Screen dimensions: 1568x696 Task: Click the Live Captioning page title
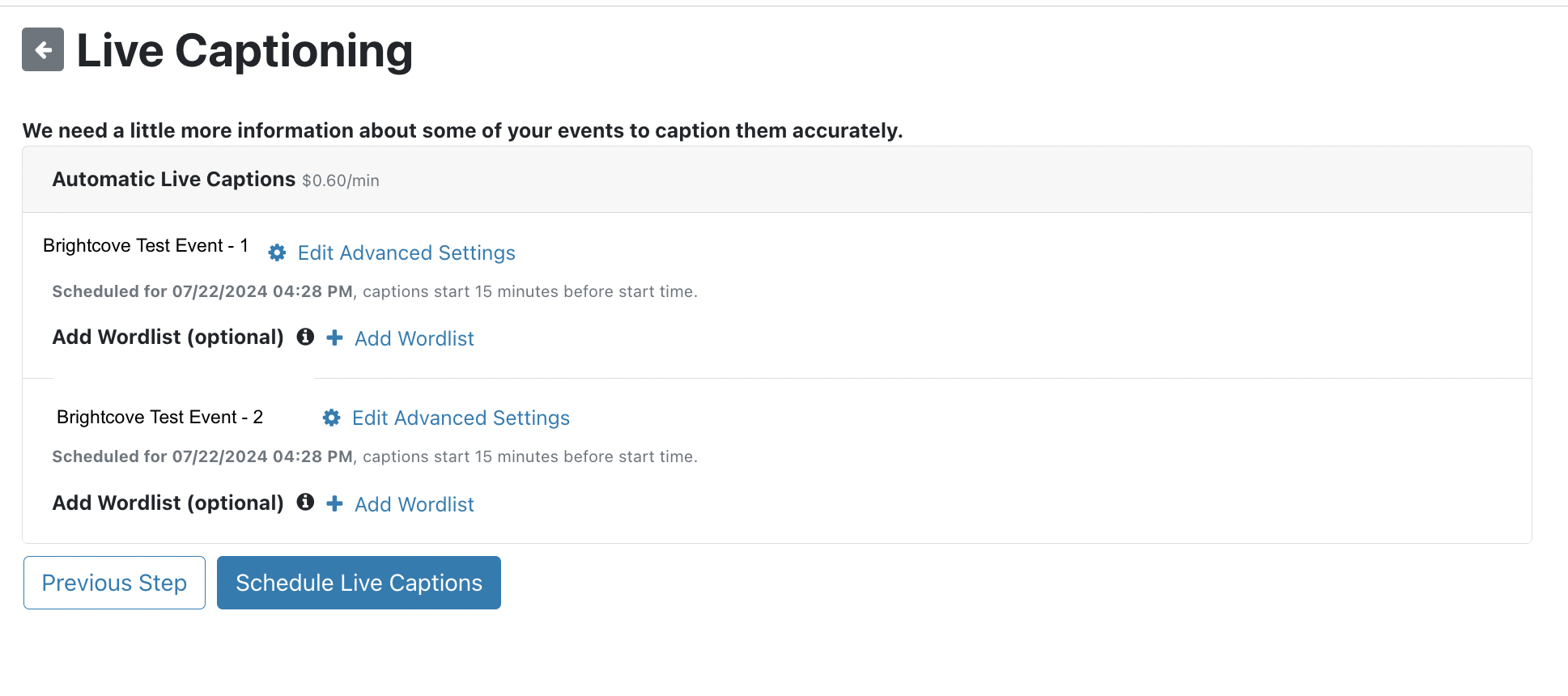(244, 50)
